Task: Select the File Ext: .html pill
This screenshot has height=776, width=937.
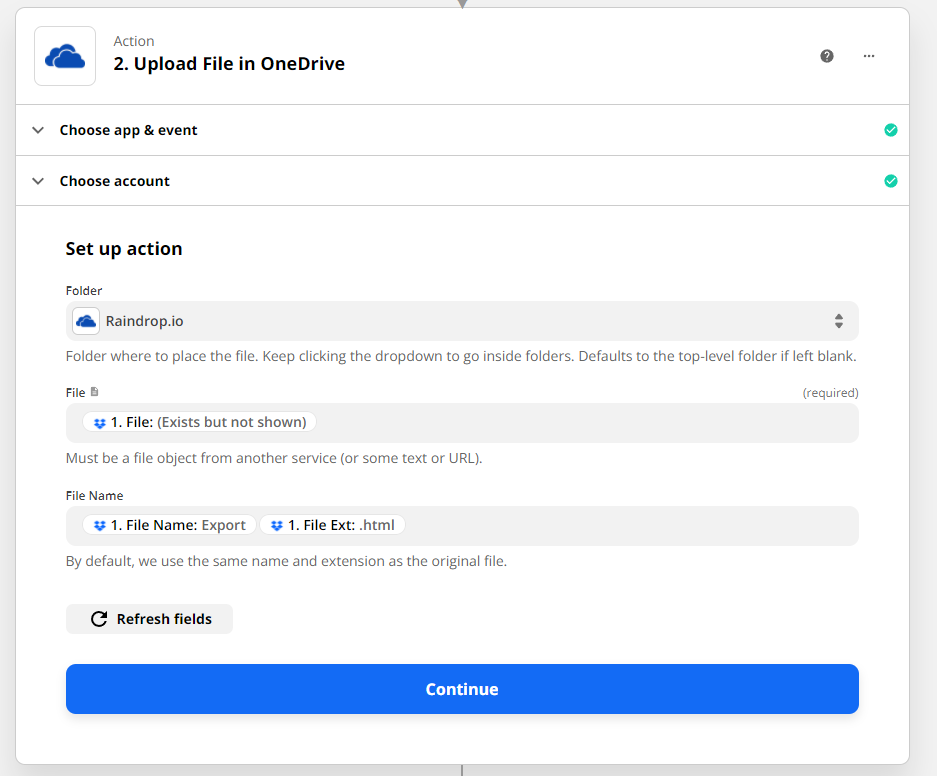Action: pyautogui.click(x=333, y=525)
